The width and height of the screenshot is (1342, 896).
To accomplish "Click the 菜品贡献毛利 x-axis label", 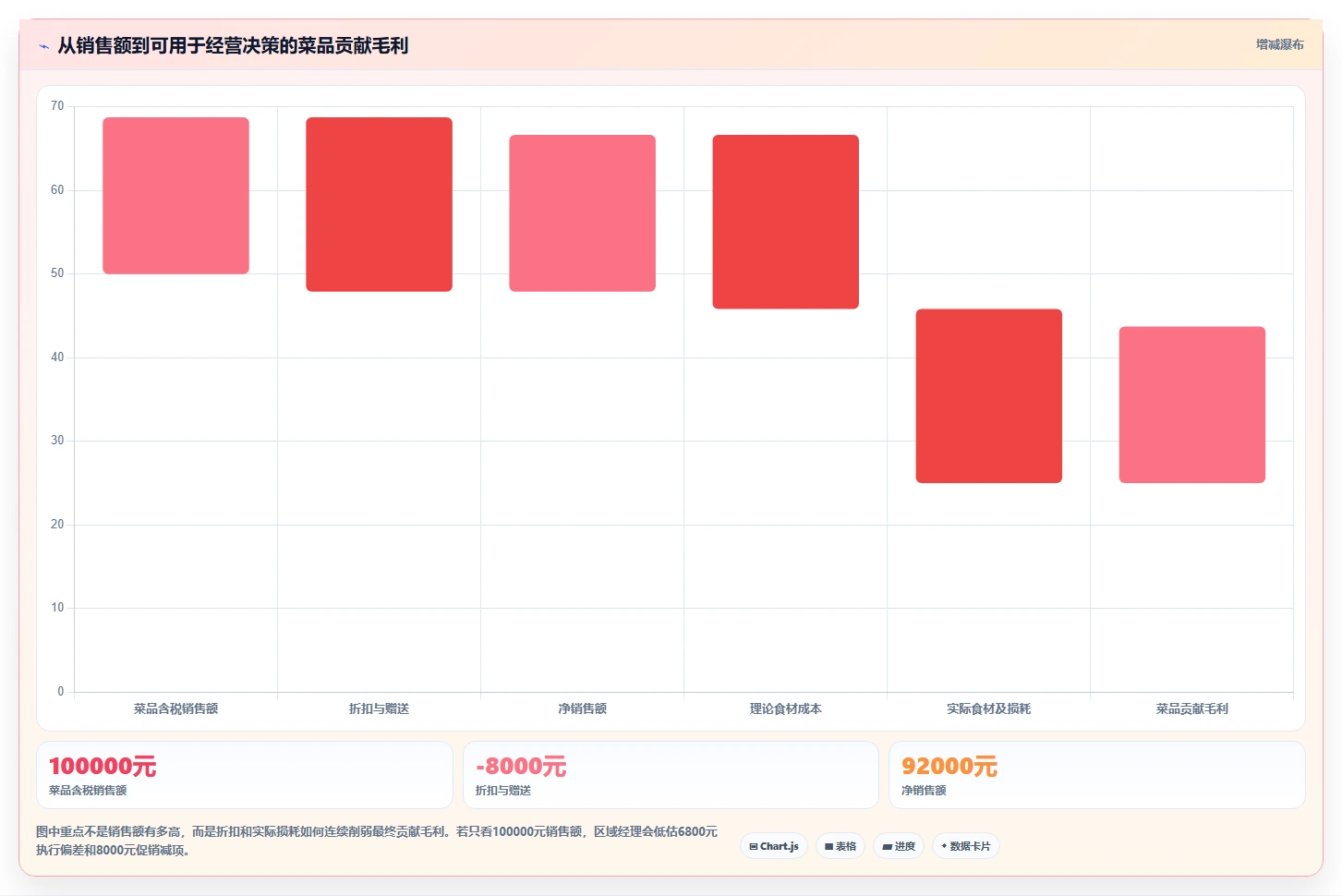I will click(1191, 708).
